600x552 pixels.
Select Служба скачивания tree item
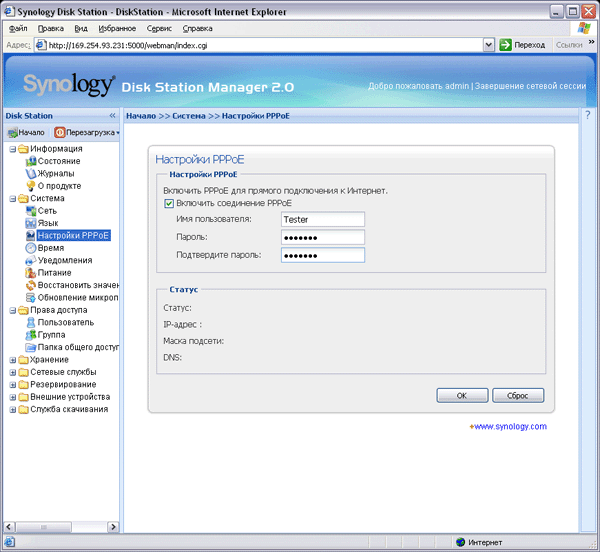(69, 409)
